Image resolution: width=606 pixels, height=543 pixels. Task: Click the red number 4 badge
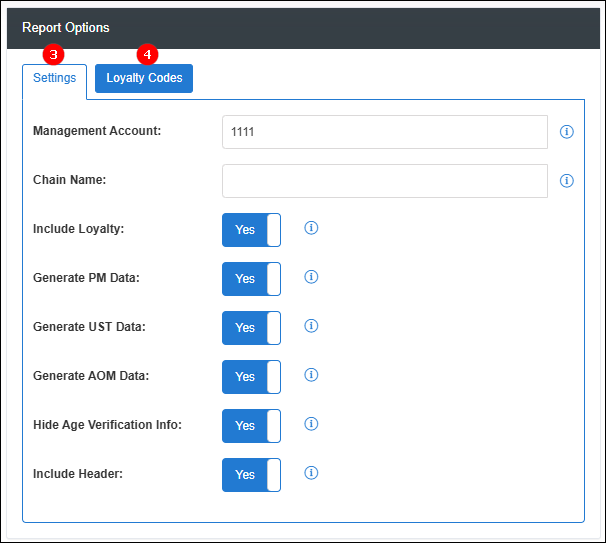147,54
